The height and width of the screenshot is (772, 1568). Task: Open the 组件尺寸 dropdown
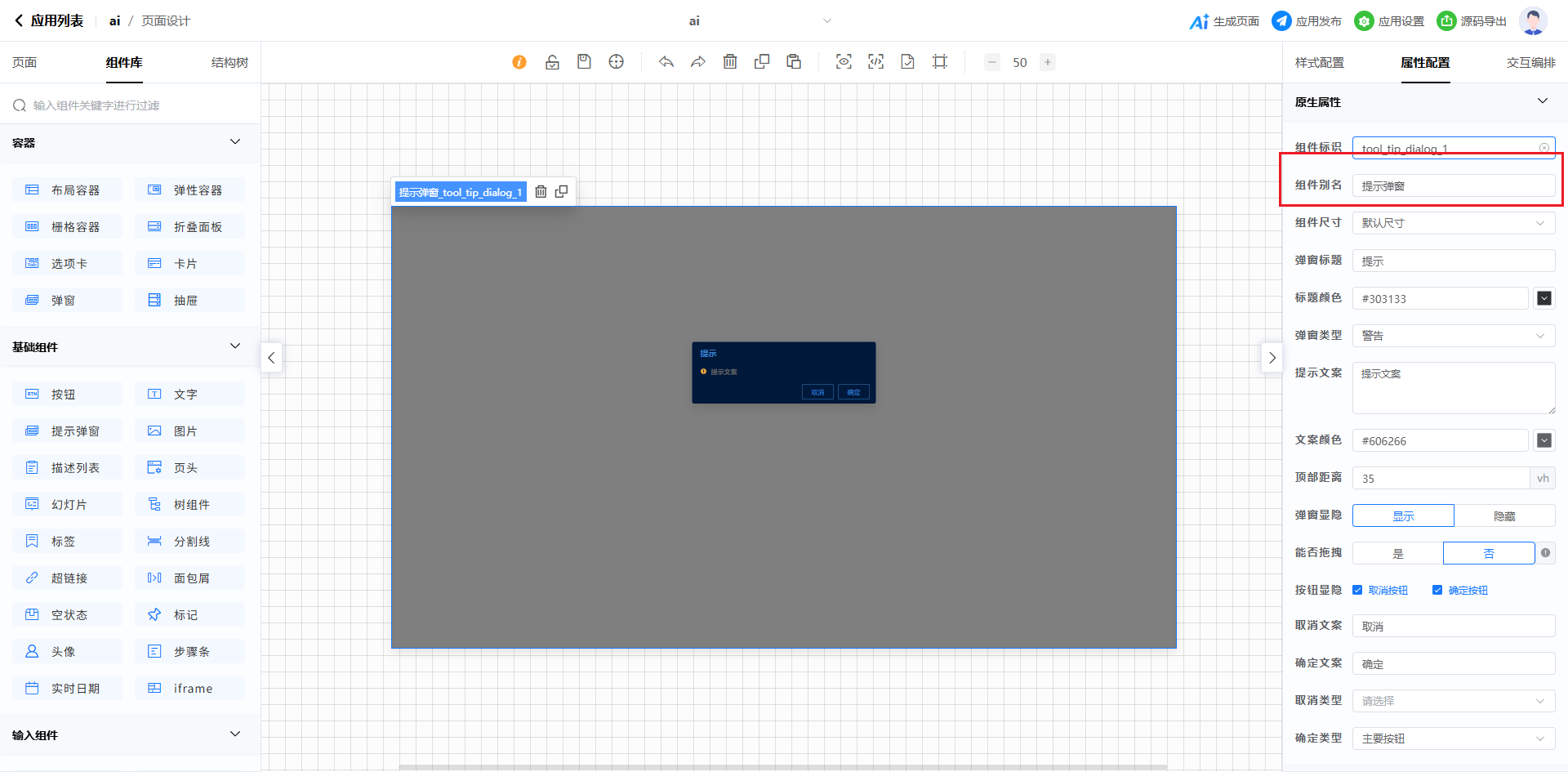[1454, 223]
